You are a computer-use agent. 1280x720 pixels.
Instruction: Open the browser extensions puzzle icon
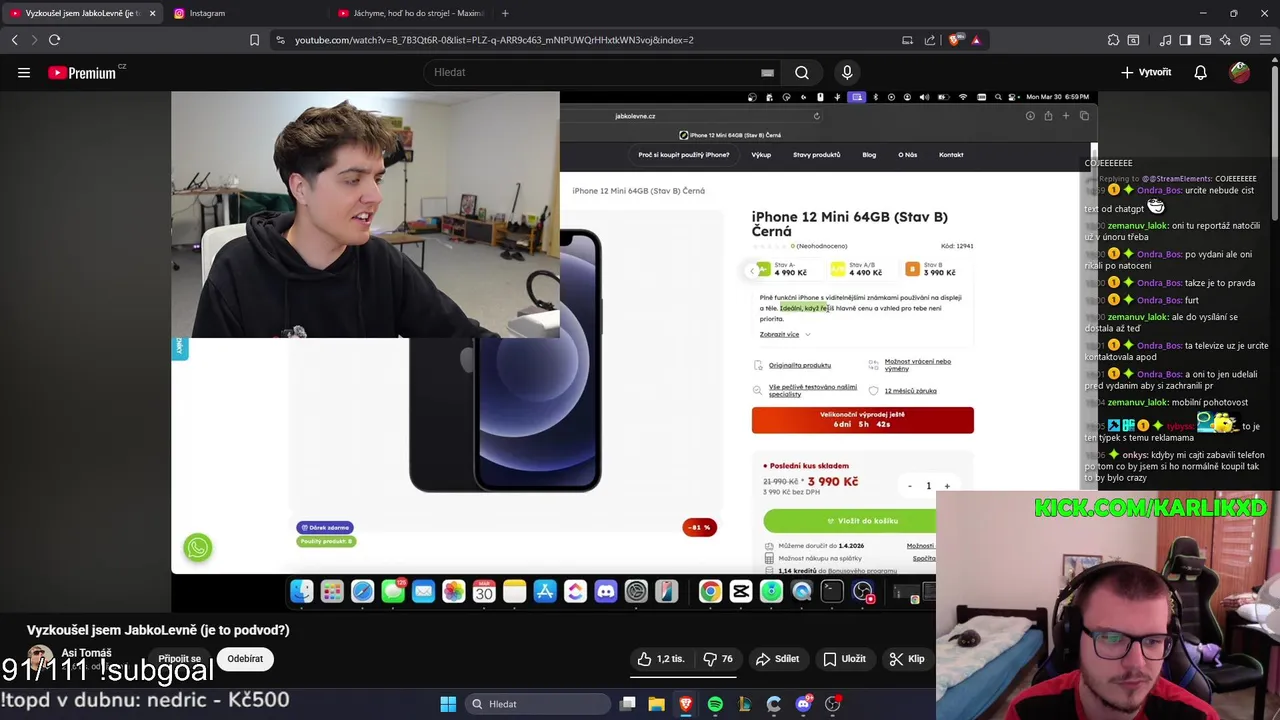point(1113,40)
